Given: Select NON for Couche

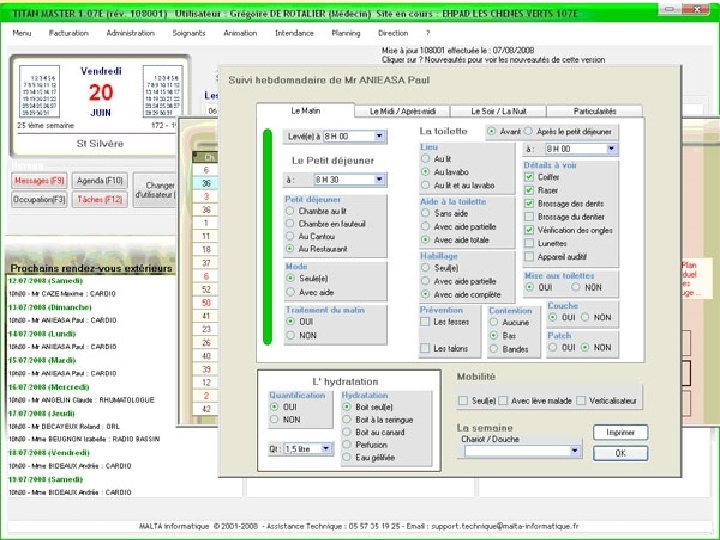Looking at the screenshot, I should click(585, 317).
